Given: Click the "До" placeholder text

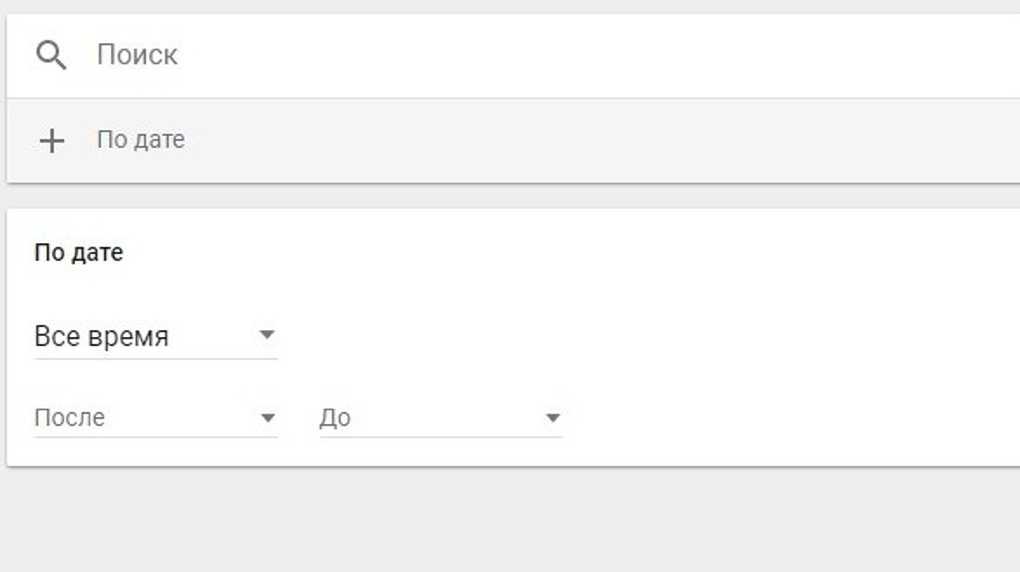Looking at the screenshot, I should (x=335, y=418).
